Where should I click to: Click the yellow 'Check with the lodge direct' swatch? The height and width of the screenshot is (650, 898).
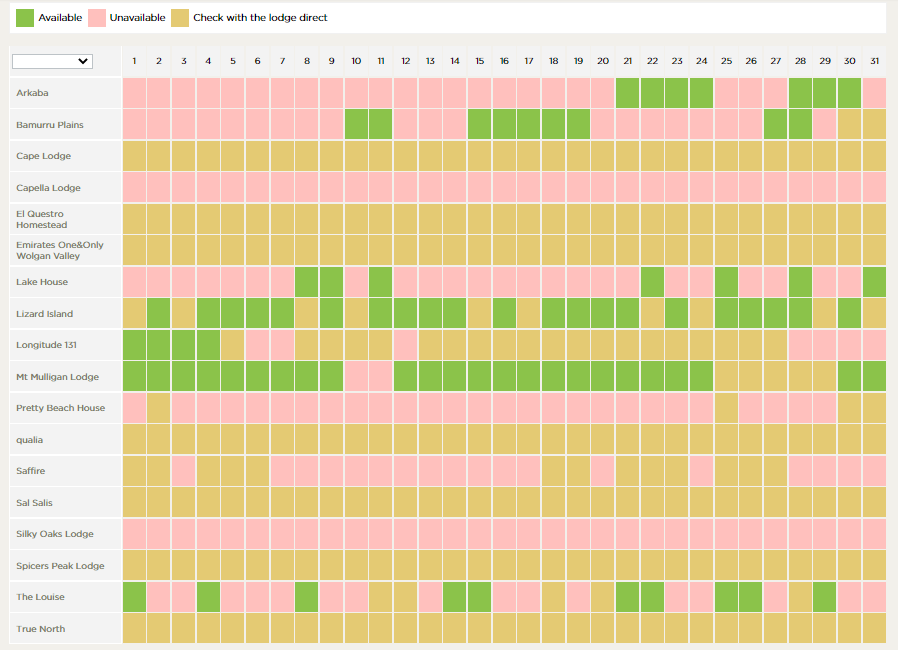click(179, 18)
